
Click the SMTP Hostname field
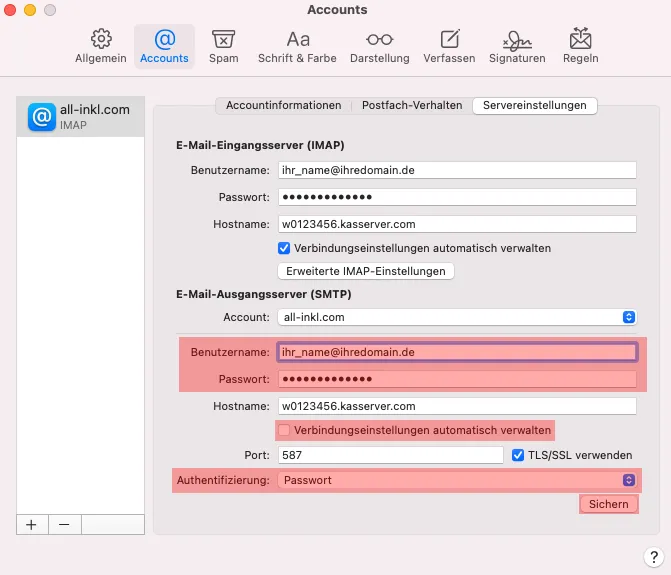[x=457, y=406]
